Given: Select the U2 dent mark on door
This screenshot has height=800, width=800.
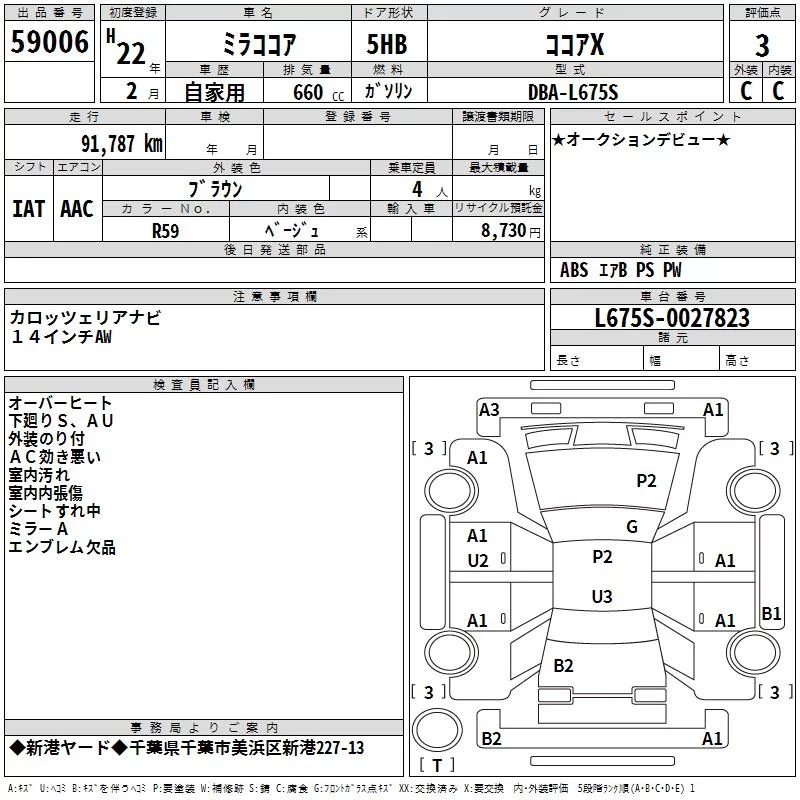Looking at the screenshot, I should [x=478, y=561].
